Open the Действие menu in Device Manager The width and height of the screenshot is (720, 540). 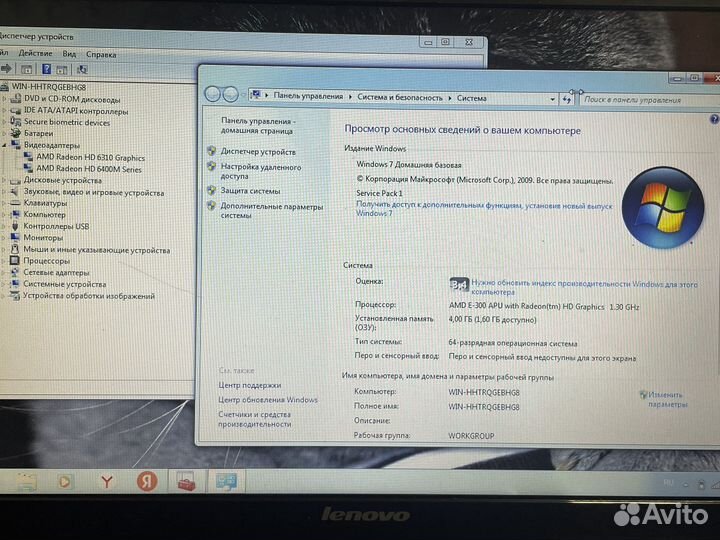coord(35,53)
